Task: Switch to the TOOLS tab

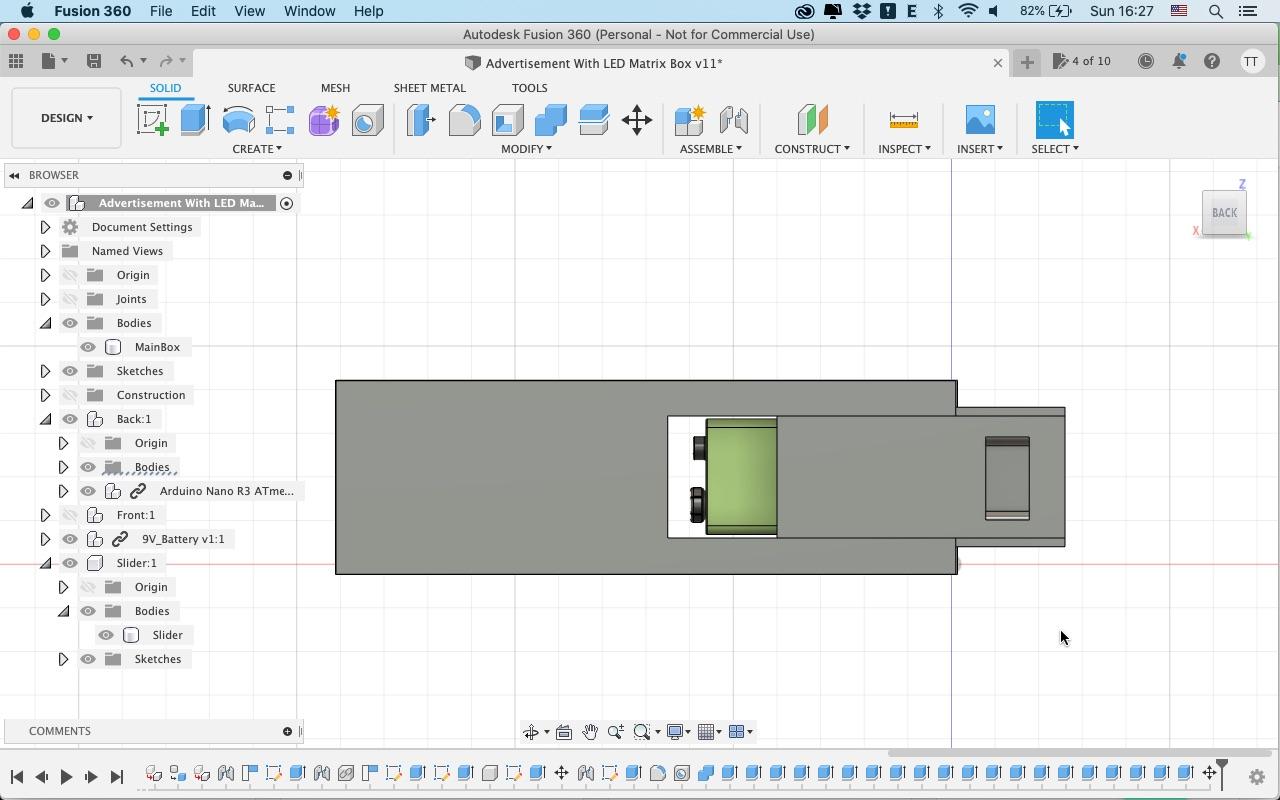Action: click(x=529, y=88)
